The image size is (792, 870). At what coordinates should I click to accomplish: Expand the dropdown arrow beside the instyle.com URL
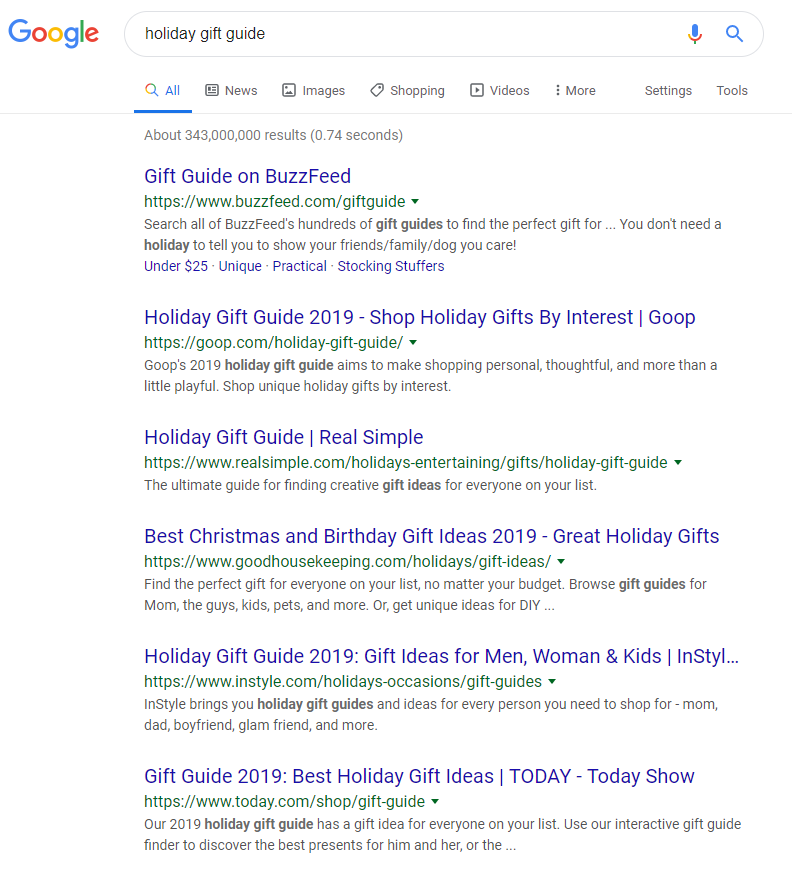click(552, 682)
